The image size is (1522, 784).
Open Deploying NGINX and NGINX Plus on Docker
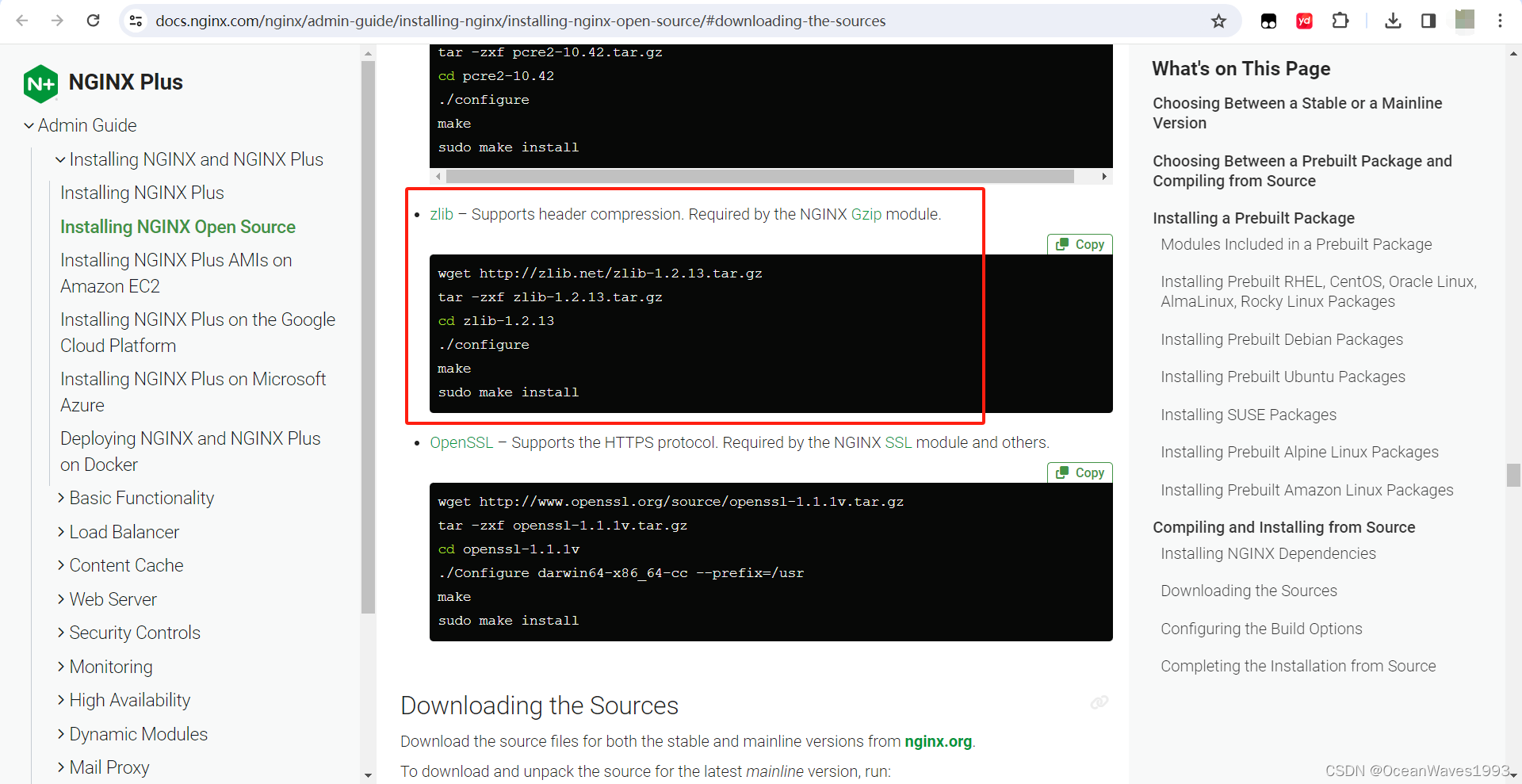pyautogui.click(x=190, y=451)
